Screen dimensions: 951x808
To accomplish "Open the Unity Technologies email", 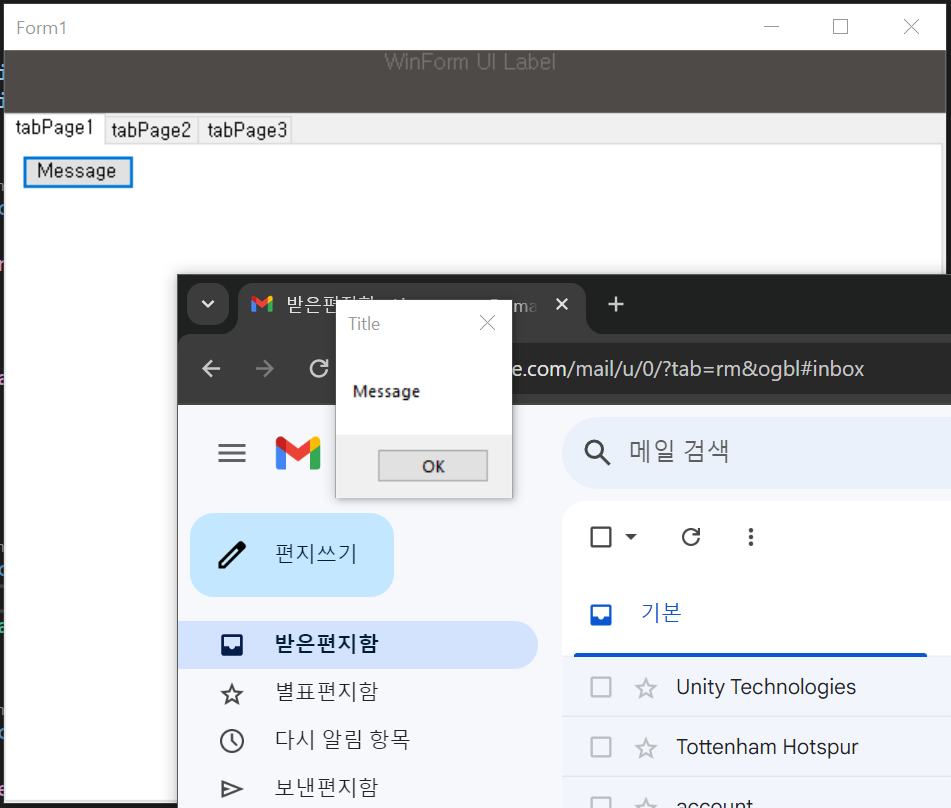I will (766, 687).
